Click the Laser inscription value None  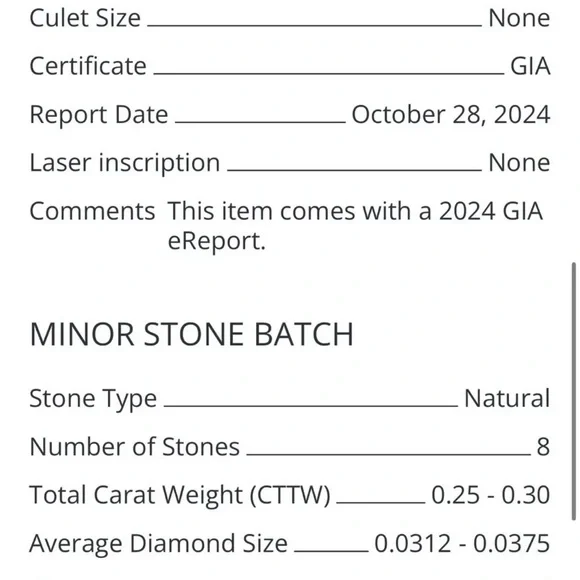click(x=519, y=163)
